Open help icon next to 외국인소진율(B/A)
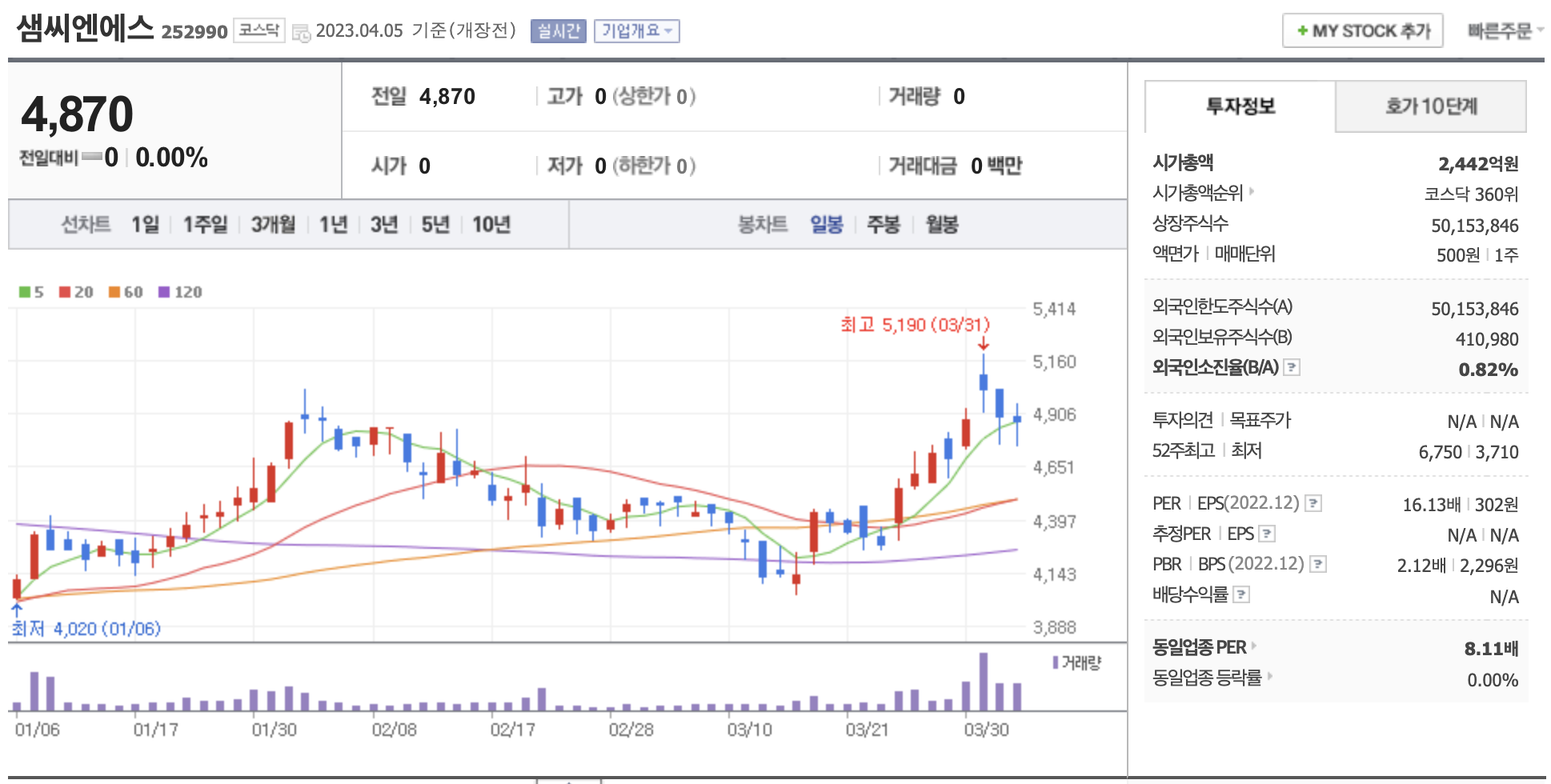 pyautogui.click(x=1292, y=367)
